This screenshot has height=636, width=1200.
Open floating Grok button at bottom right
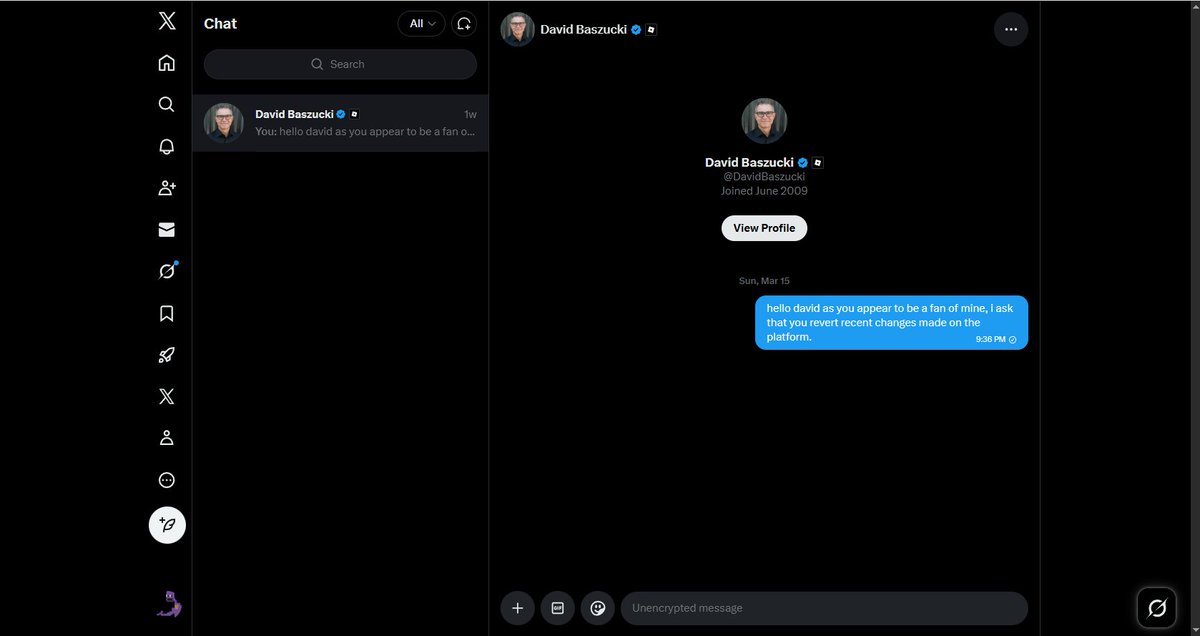pyautogui.click(x=1157, y=607)
